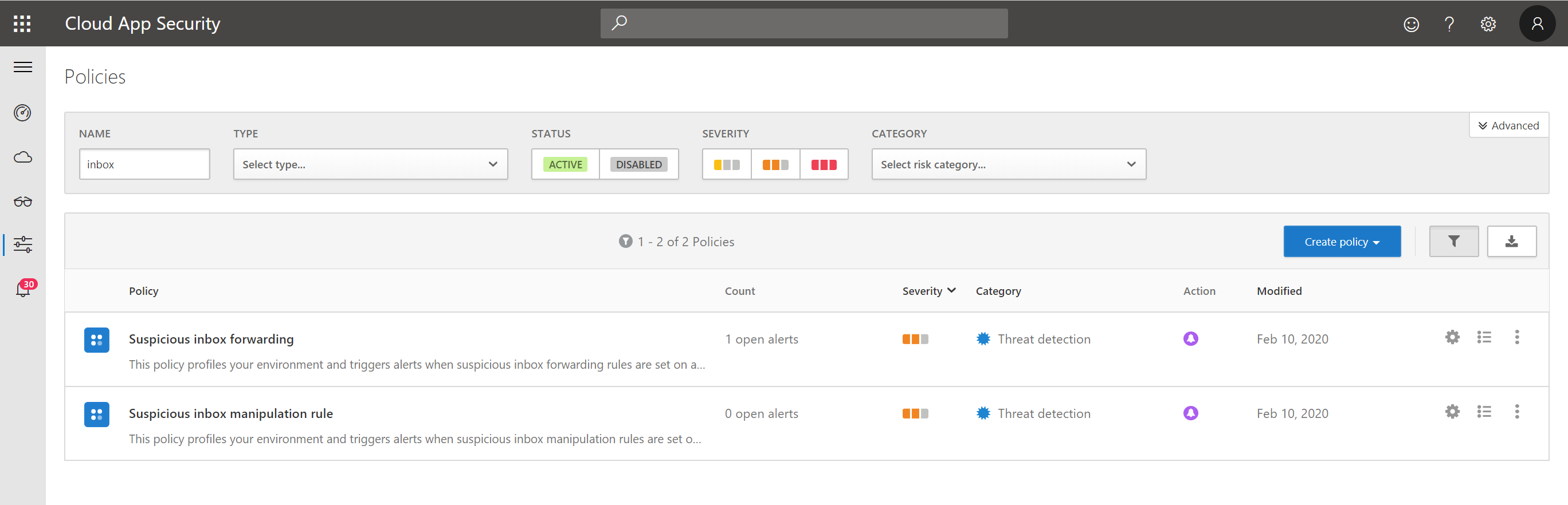Sort by the Category column header
1568x505 pixels.
coord(998,291)
